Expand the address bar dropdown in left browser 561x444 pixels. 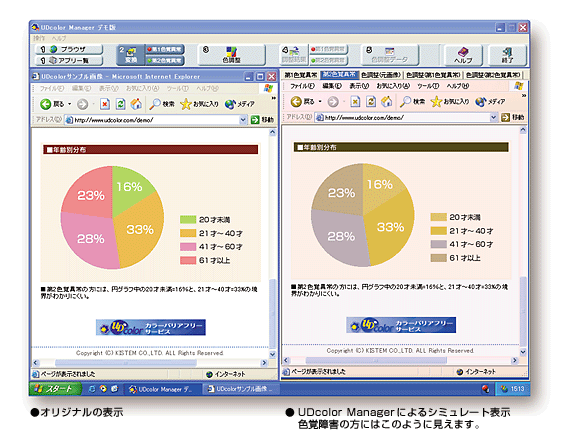click(x=243, y=119)
